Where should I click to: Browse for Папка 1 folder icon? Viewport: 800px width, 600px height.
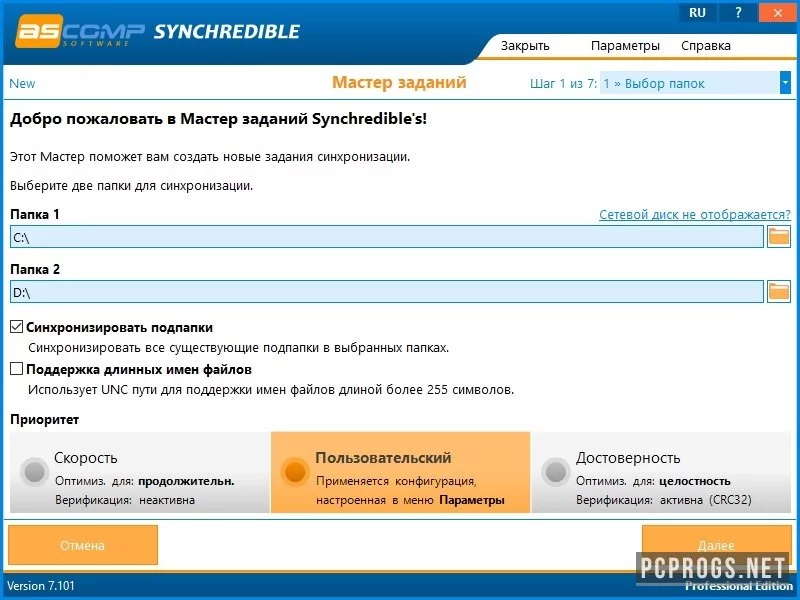pyautogui.click(x=779, y=237)
